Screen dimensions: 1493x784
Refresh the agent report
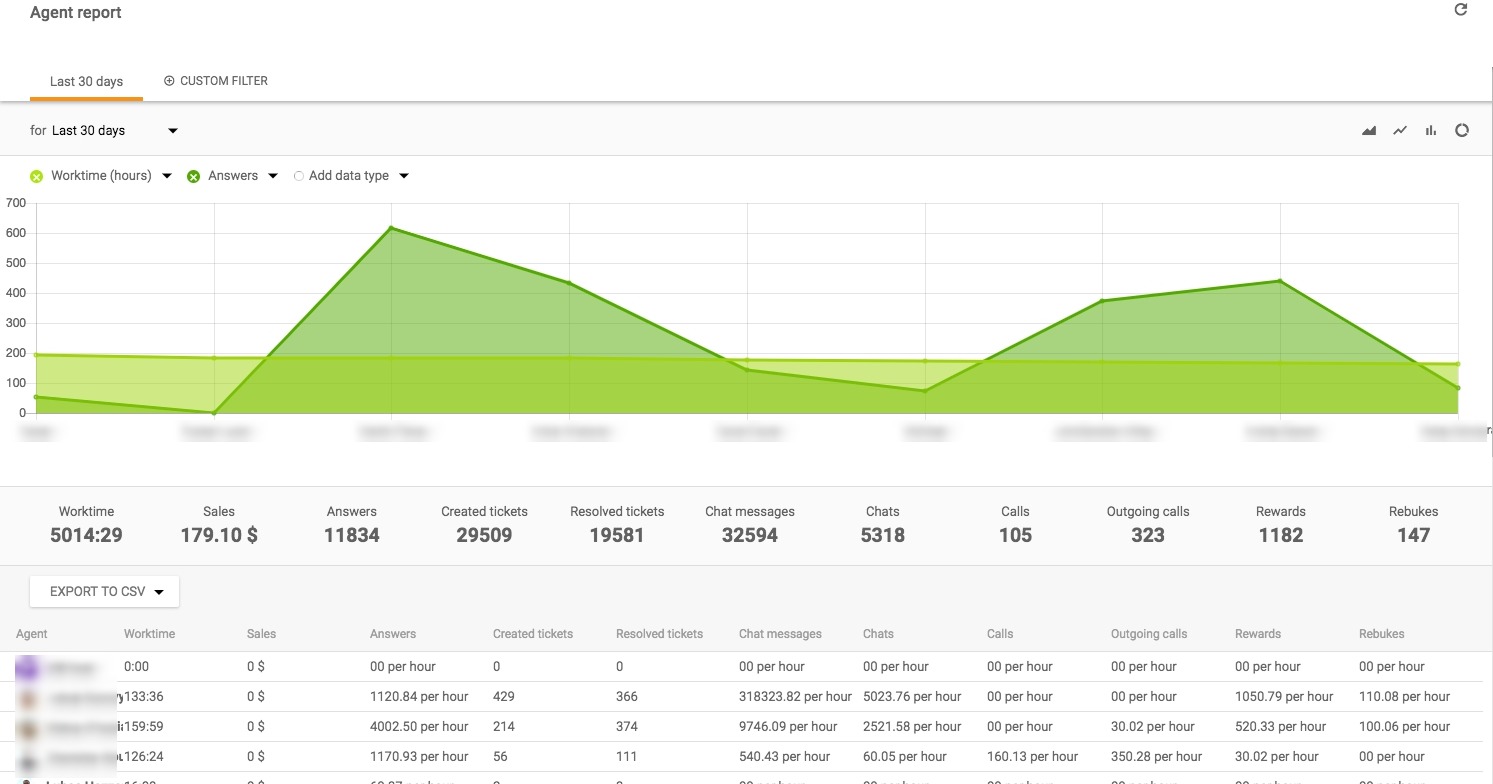[1460, 10]
